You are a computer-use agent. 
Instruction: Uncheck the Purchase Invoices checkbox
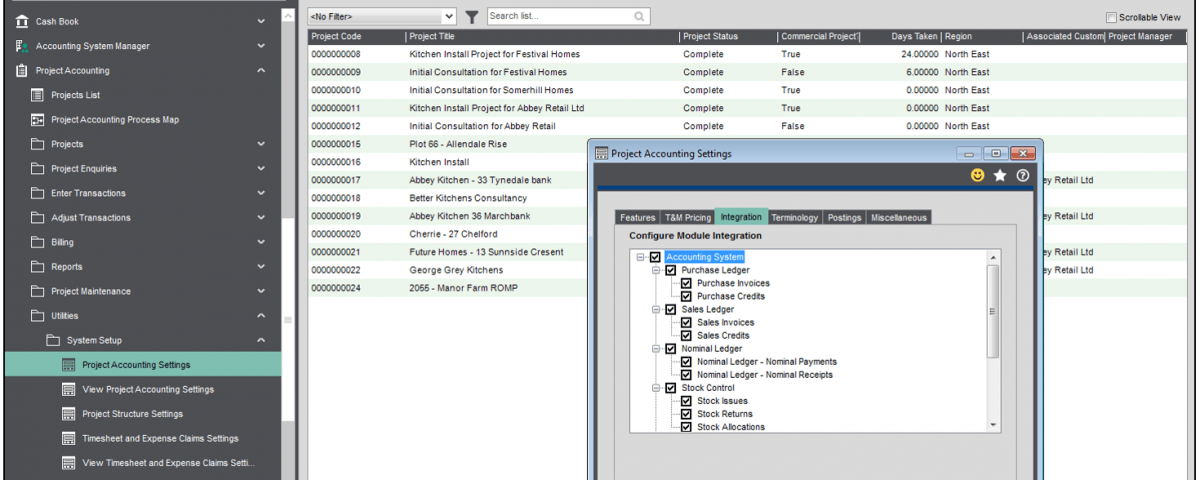pos(687,283)
